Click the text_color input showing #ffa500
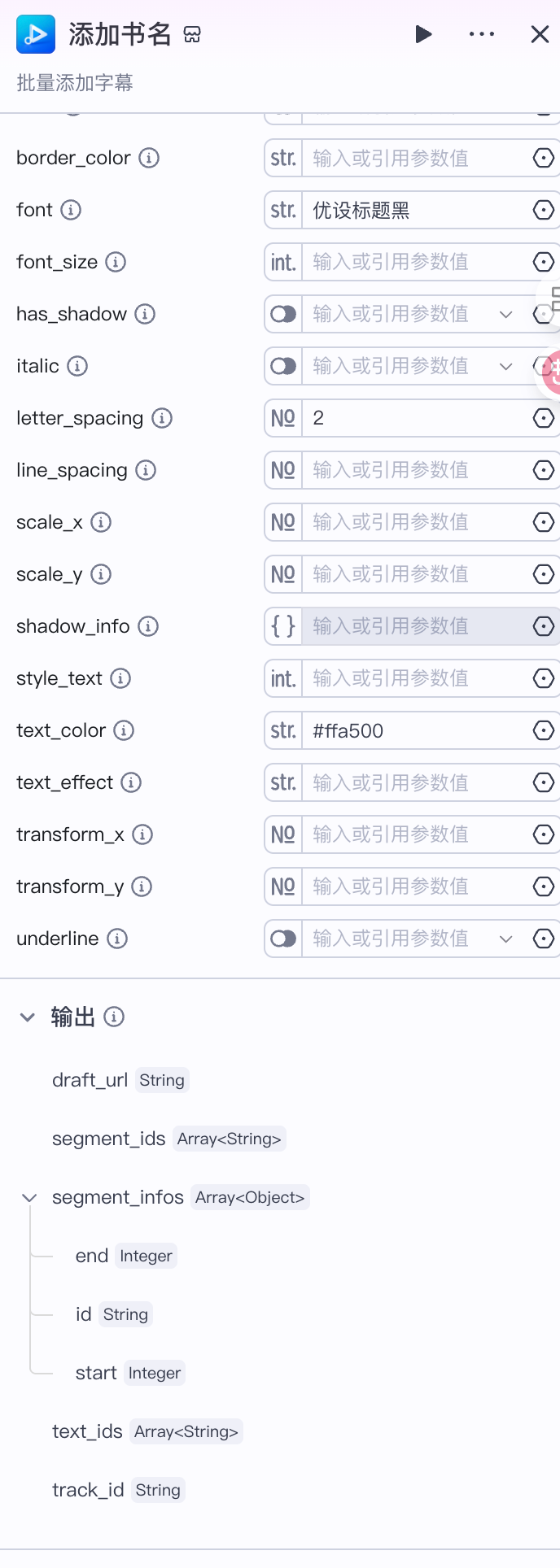560x1568 pixels. [415, 730]
